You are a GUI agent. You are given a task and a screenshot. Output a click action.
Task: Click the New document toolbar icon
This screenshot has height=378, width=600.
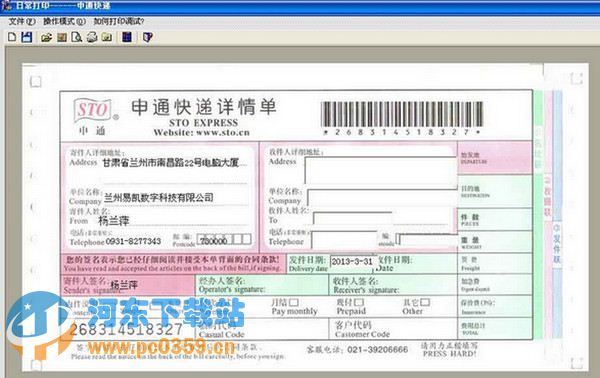(x=12, y=37)
